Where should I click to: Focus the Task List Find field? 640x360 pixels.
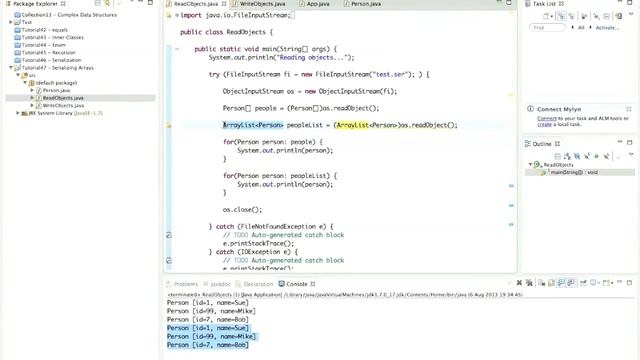point(547,28)
